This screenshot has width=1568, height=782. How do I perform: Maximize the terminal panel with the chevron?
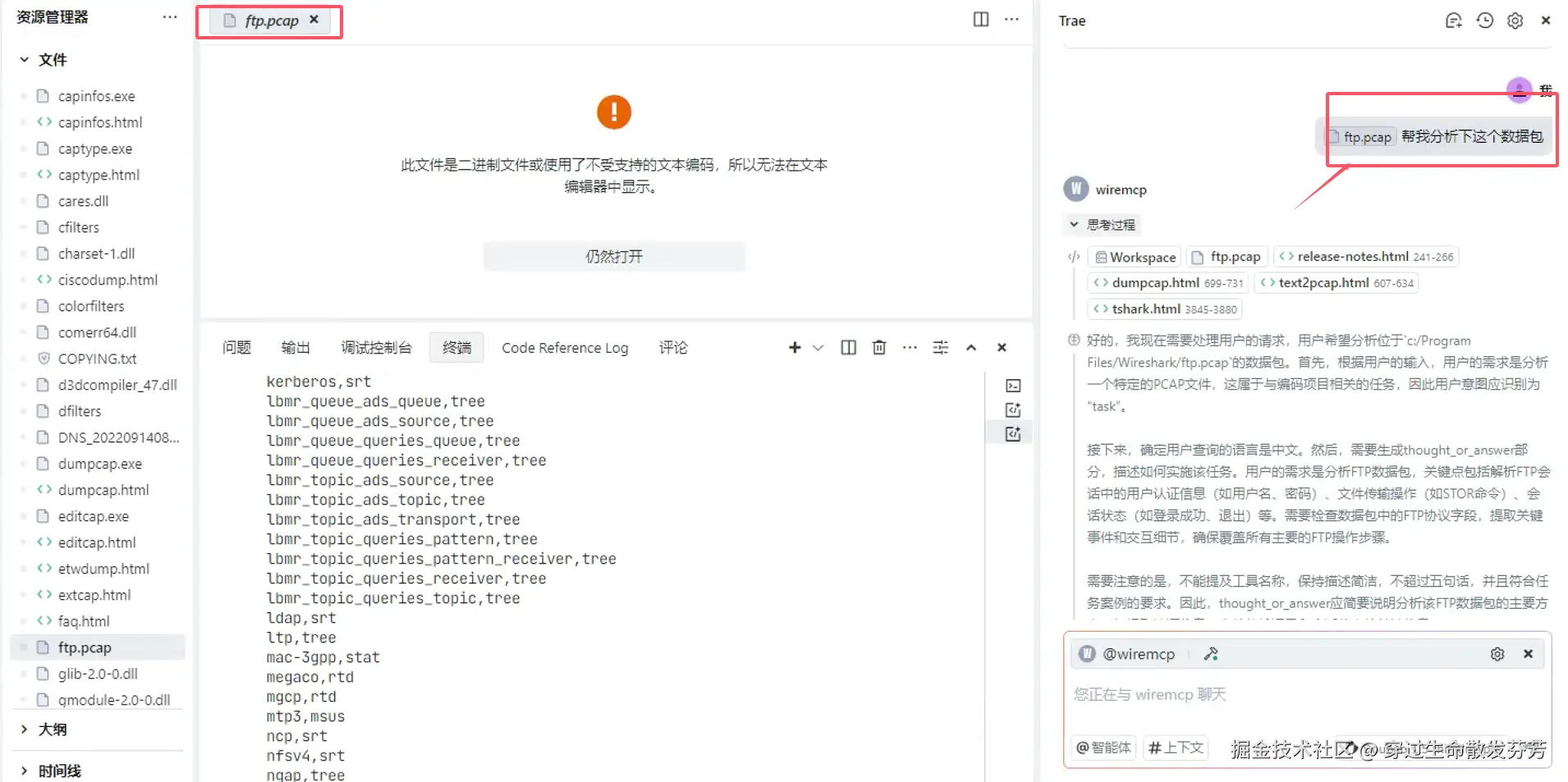[x=971, y=347]
